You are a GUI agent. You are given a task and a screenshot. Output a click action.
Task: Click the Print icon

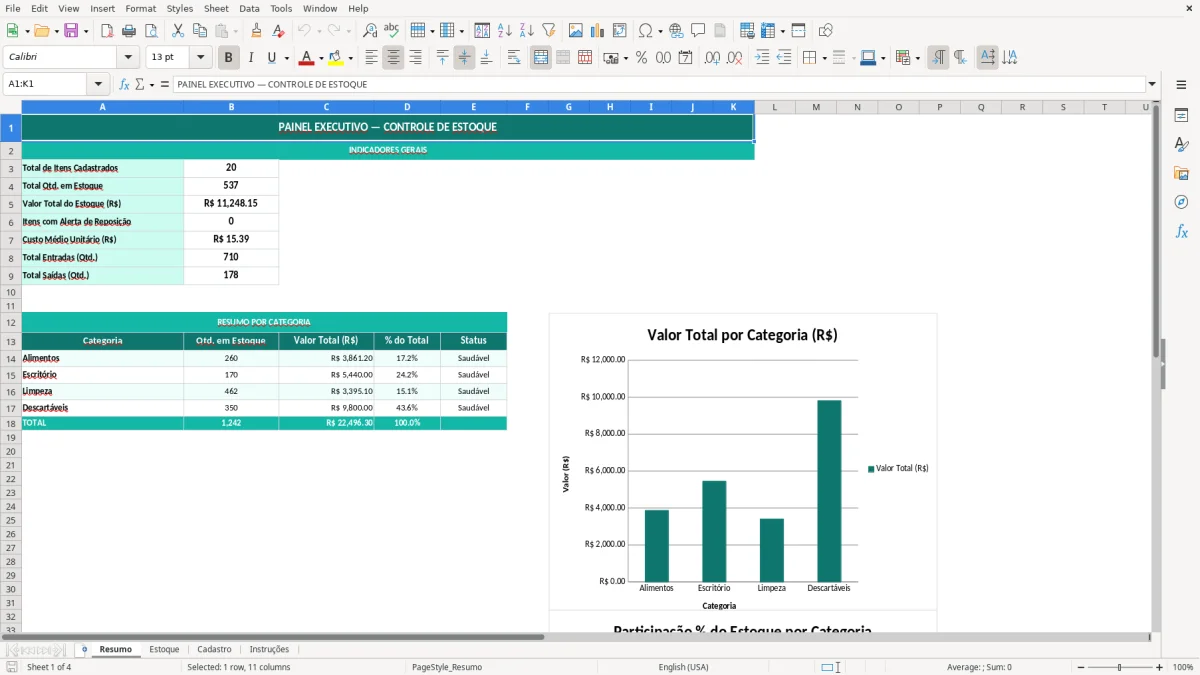click(x=129, y=31)
